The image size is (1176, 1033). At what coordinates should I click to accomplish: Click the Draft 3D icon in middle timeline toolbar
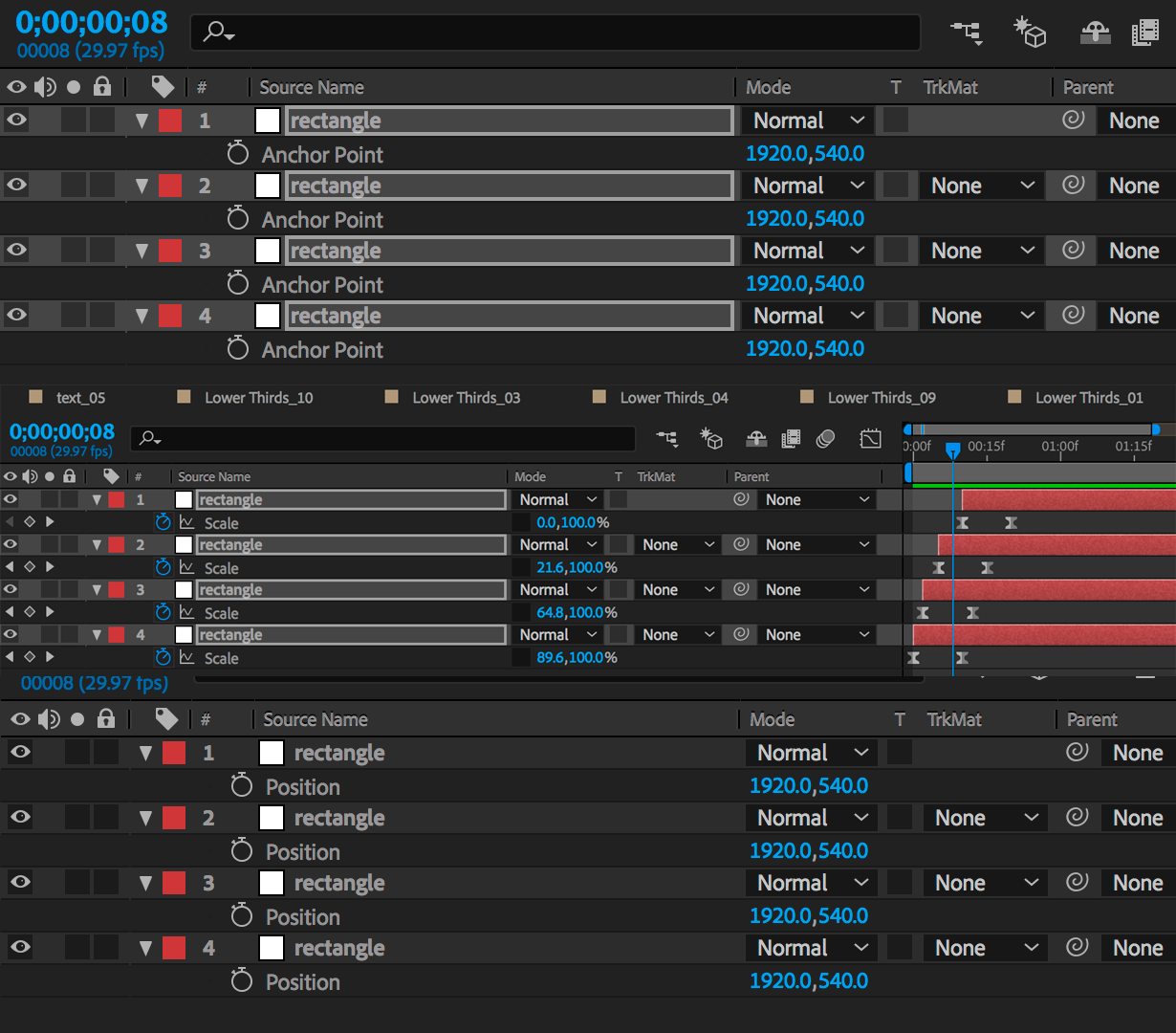[710, 438]
